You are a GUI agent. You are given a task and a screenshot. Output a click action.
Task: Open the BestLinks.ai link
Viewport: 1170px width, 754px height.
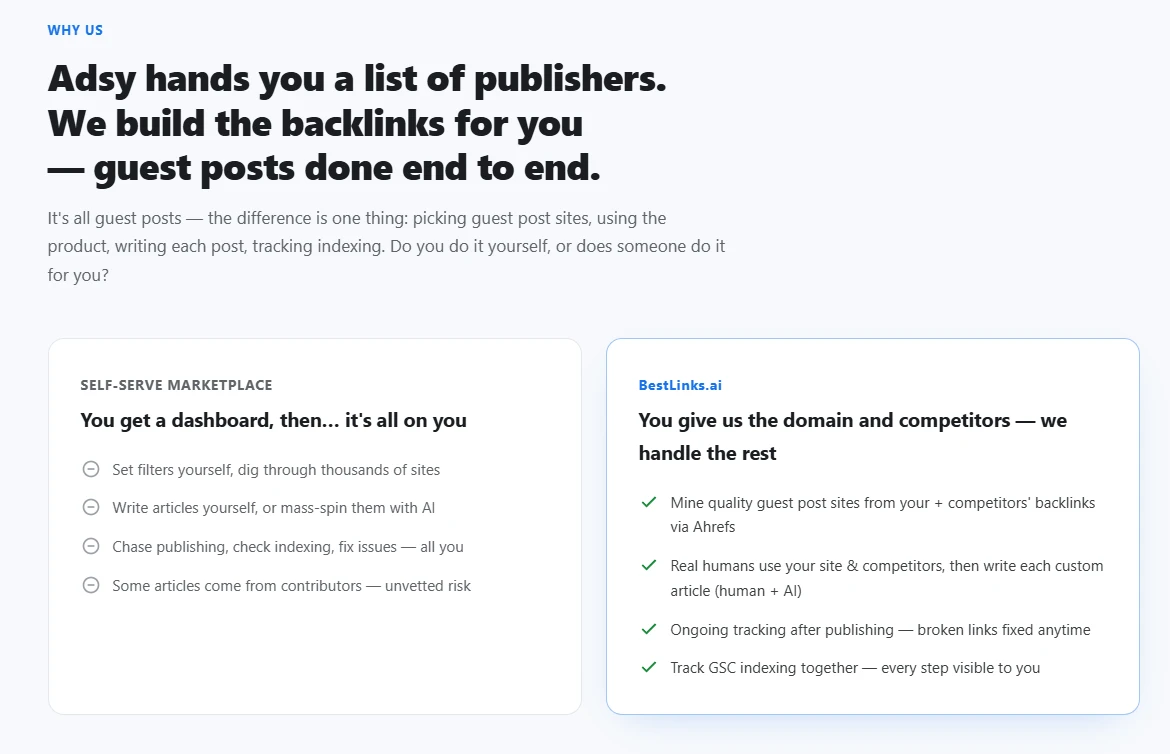680,385
